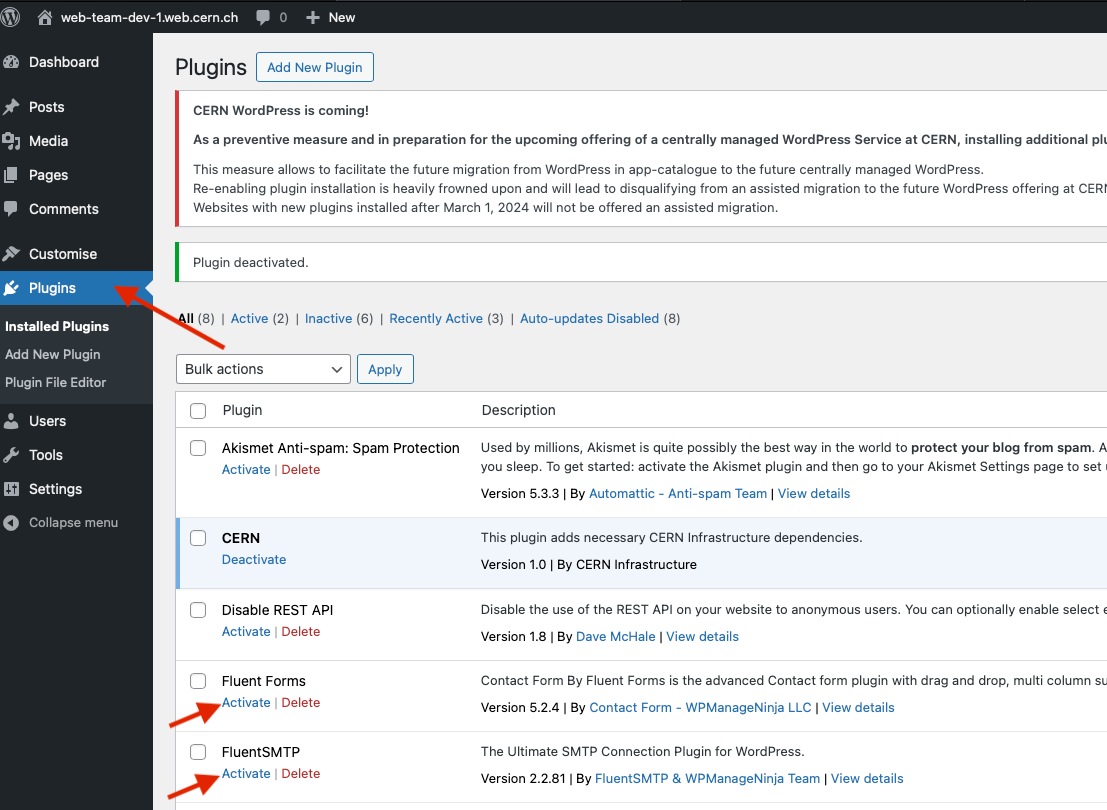1107x810 pixels.
Task: Click the Settings sliders icon
Action: tap(11, 489)
